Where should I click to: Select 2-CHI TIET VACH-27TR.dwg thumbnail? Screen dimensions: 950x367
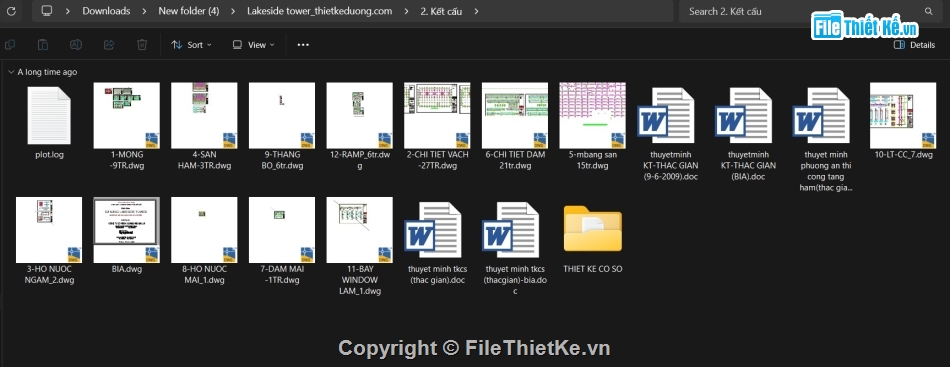tap(437, 116)
